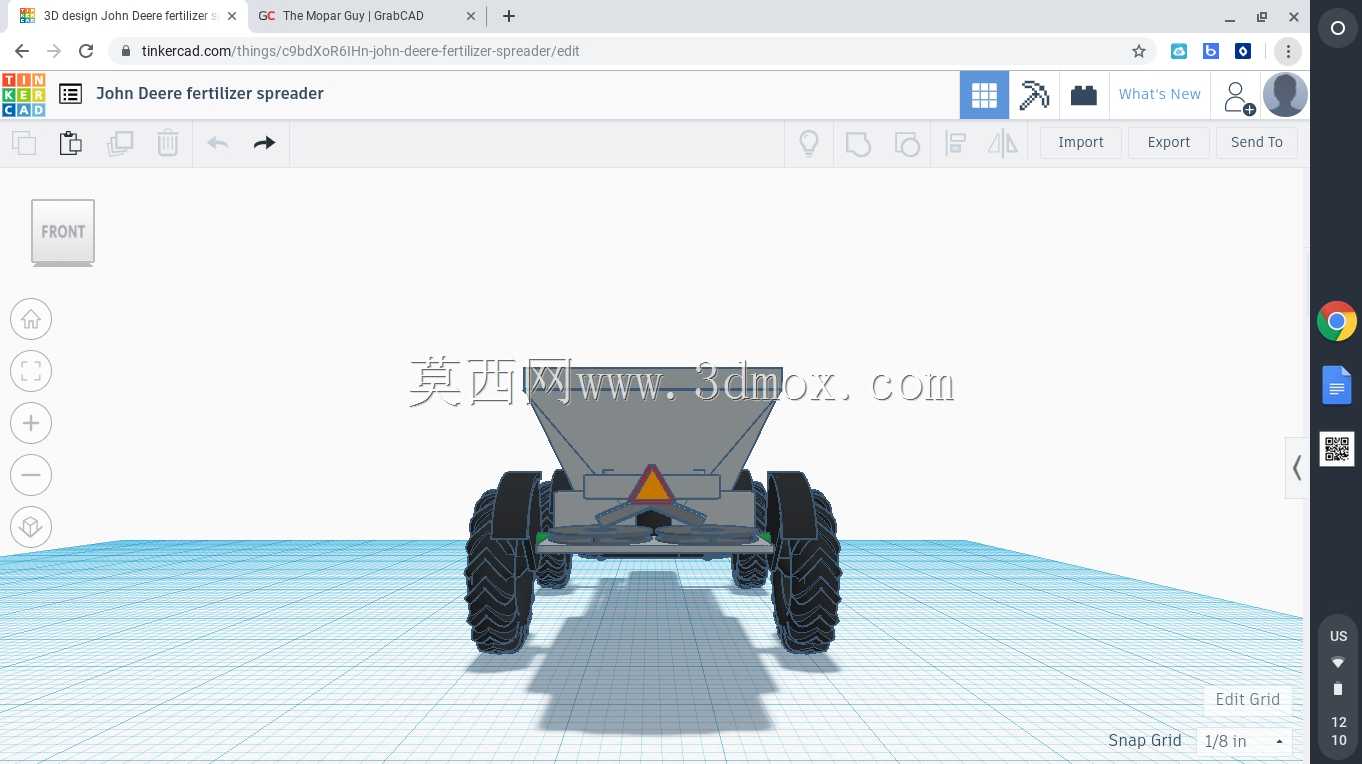The width and height of the screenshot is (1362, 764).
Task: Click the Ungroup shapes icon
Action: click(x=907, y=144)
